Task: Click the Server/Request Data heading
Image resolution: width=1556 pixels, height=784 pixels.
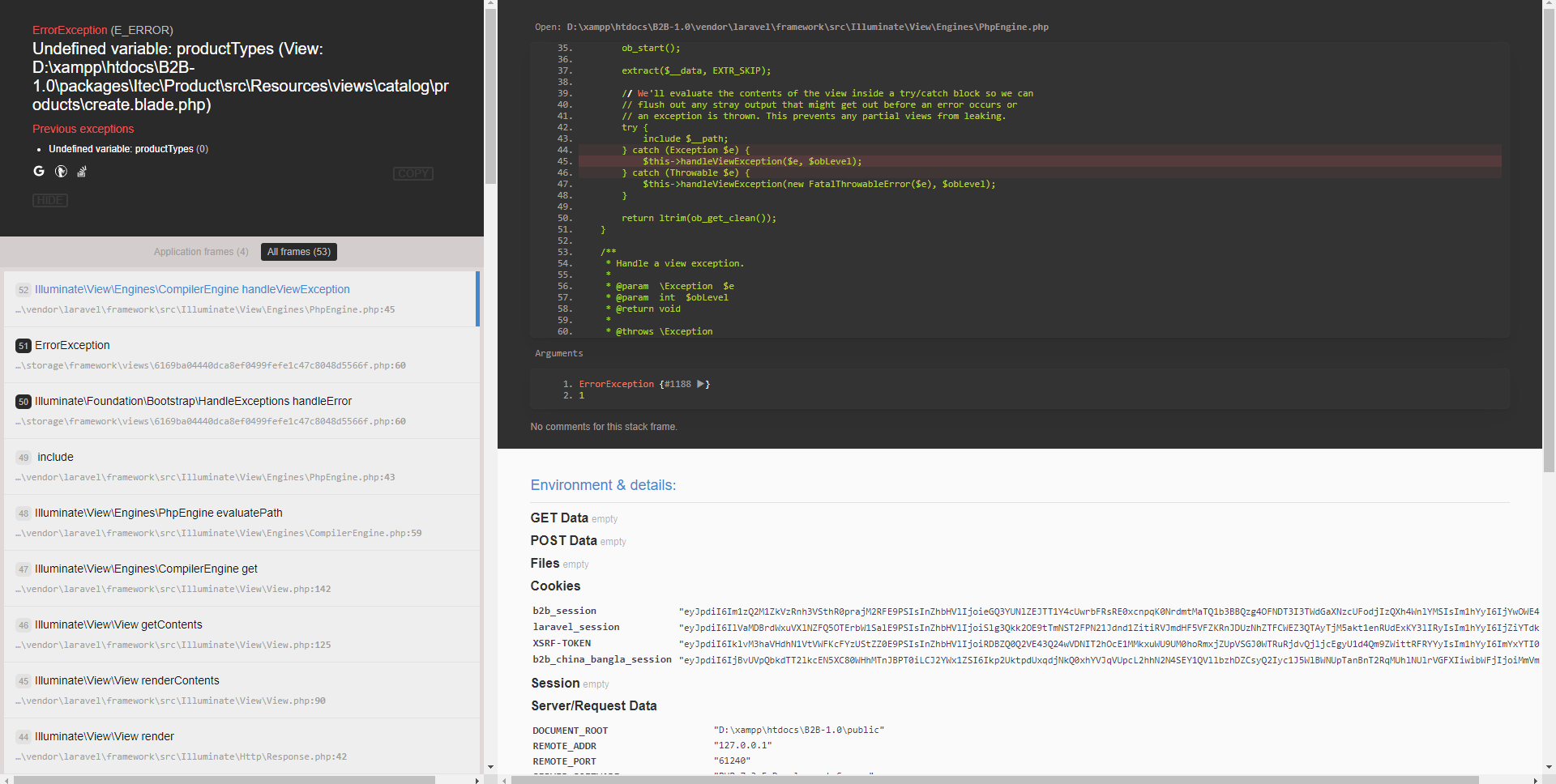Action: [593, 705]
